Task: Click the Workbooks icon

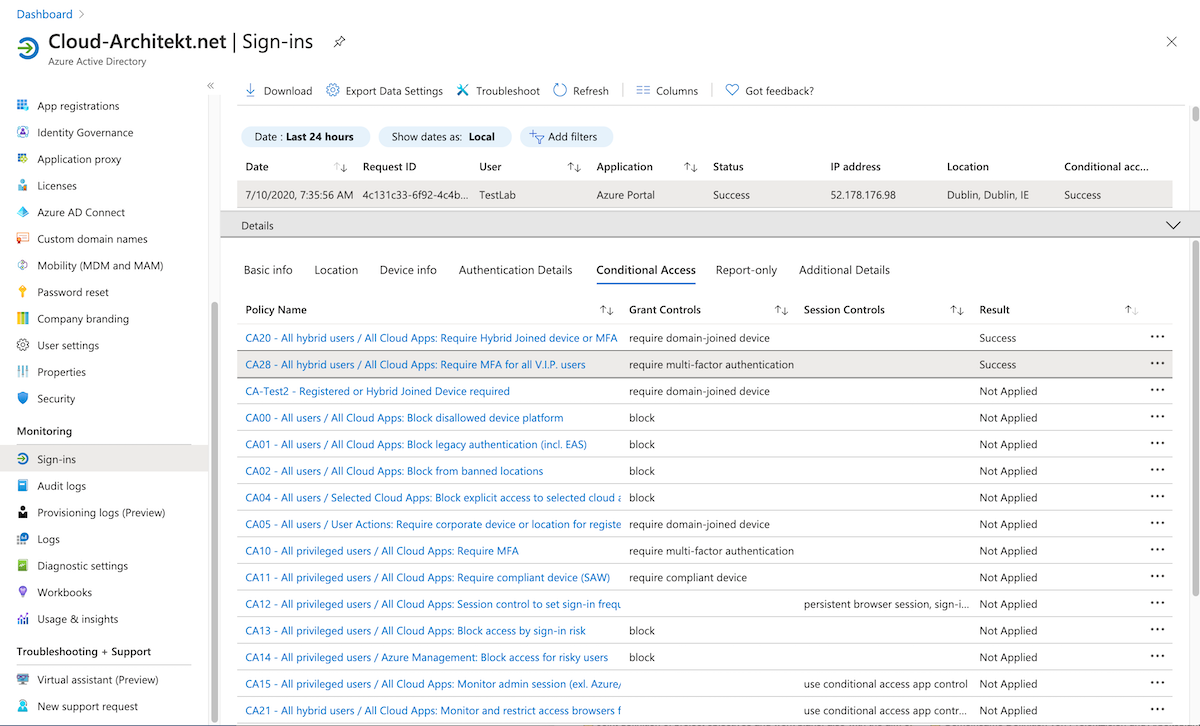Action: (x=23, y=592)
